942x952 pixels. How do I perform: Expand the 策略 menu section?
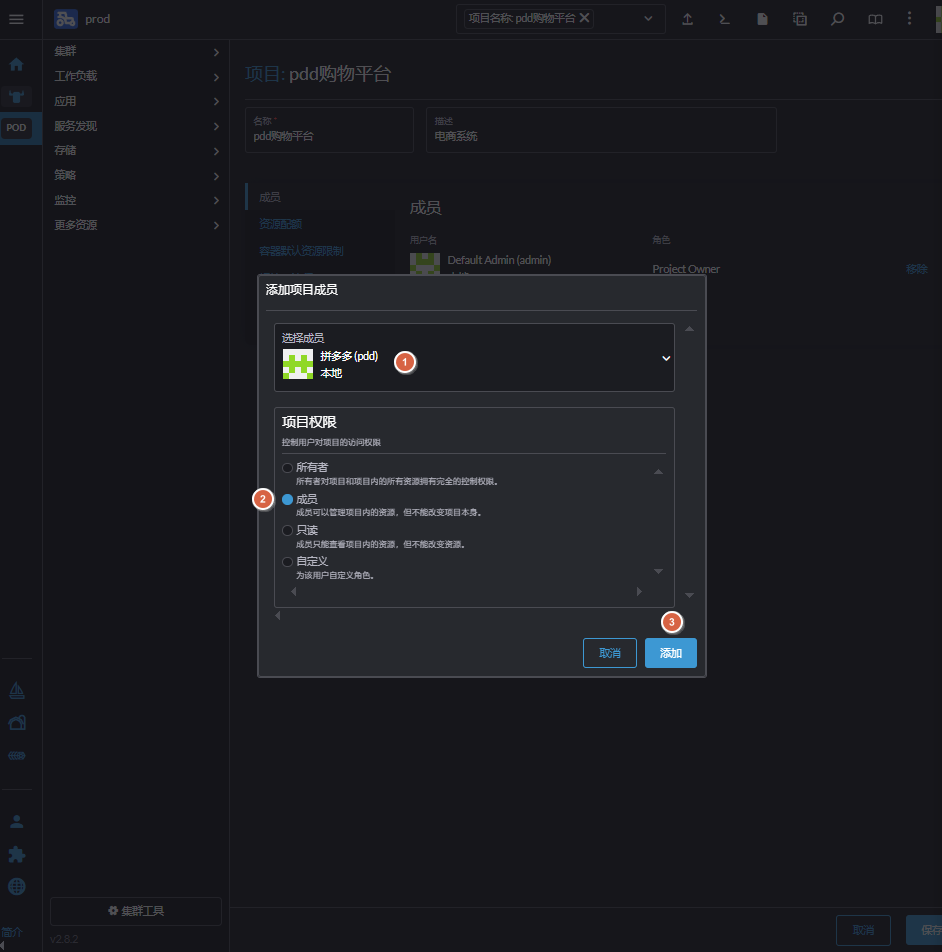click(x=136, y=175)
